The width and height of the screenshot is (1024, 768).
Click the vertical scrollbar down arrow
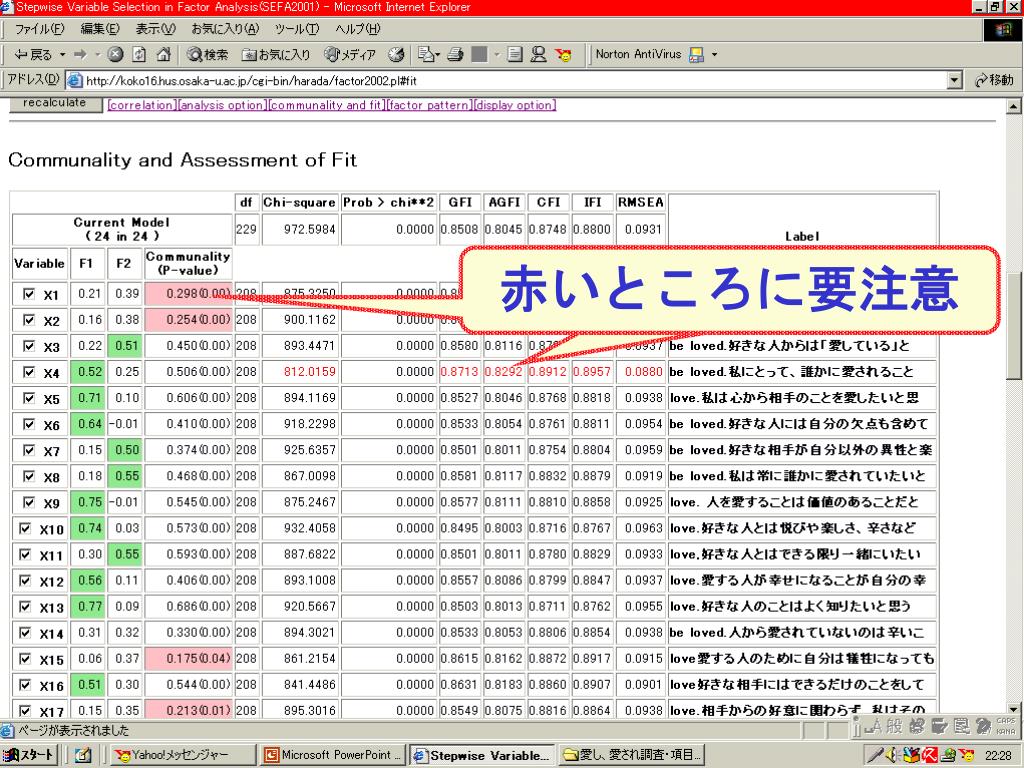click(x=1013, y=709)
